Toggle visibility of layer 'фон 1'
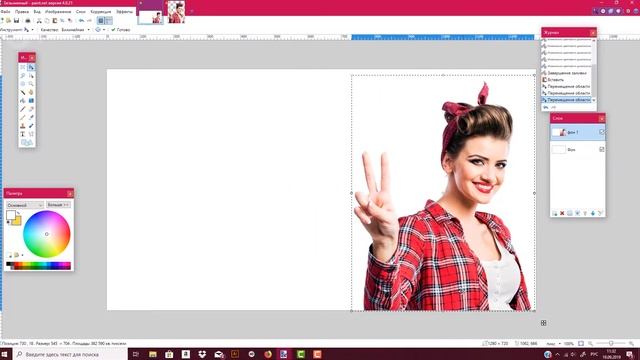The height and width of the screenshot is (360, 640). click(602, 132)
